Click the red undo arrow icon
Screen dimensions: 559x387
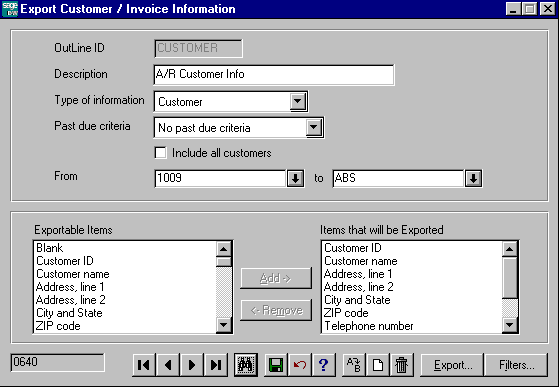click(300, 365)
